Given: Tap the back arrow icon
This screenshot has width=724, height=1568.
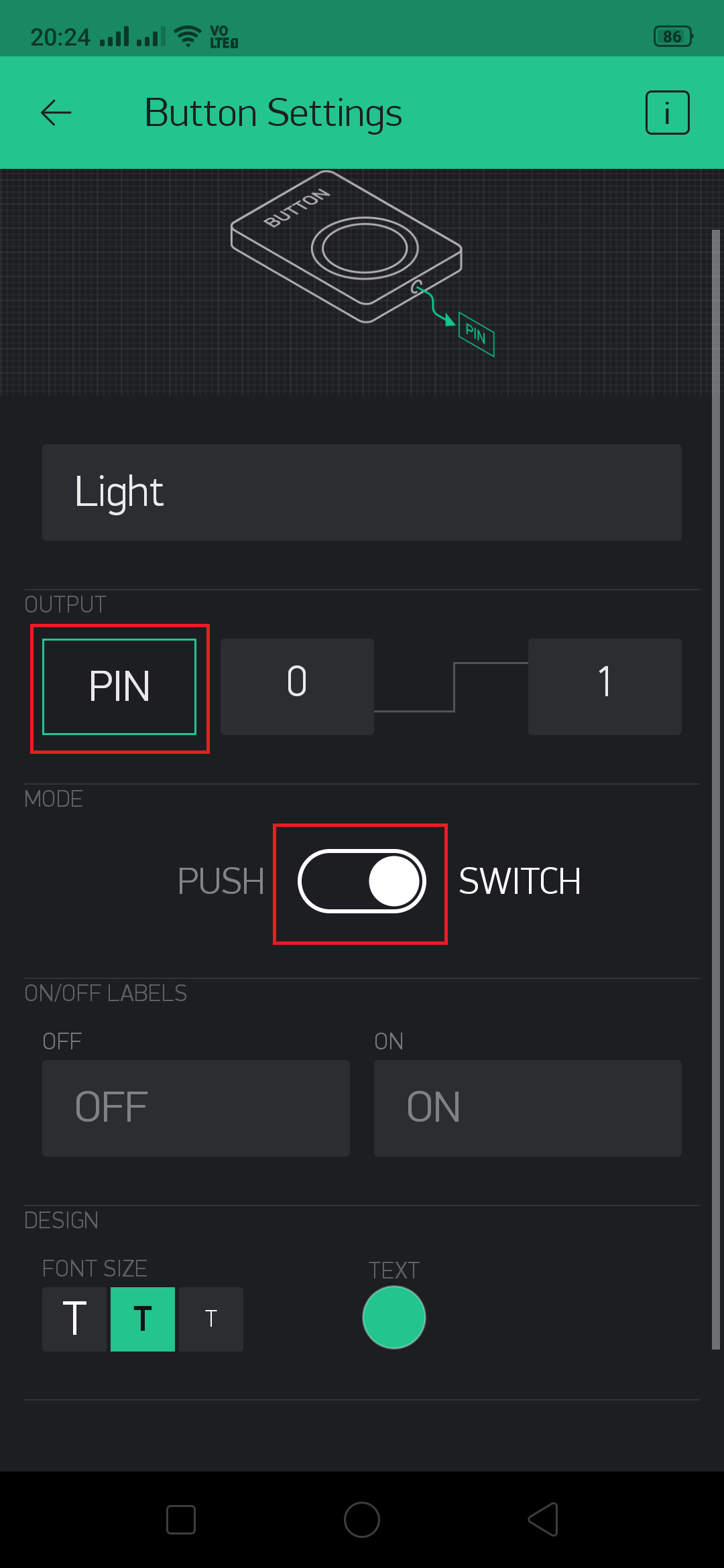Looking at the screenshot, I should [56, 113].
